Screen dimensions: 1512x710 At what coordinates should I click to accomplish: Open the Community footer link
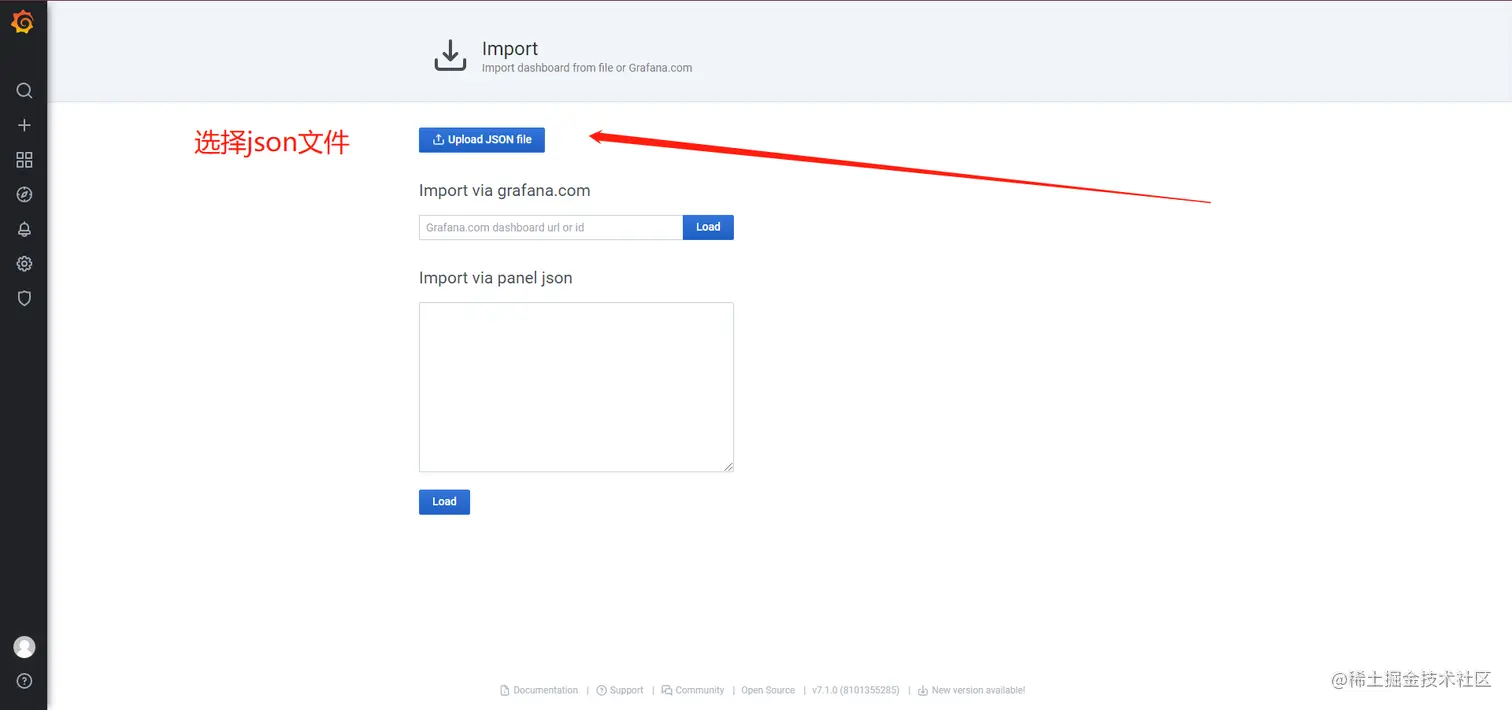tap(693, 690)
